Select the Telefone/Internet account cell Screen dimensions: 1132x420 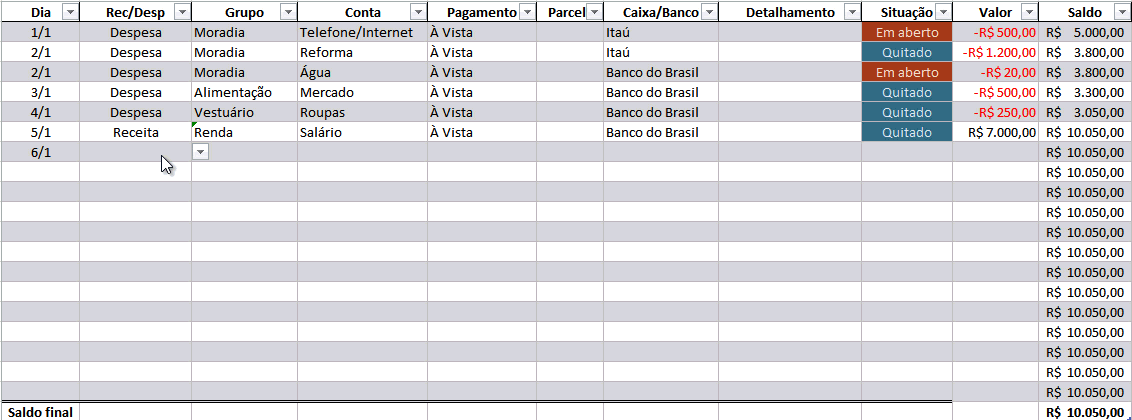(362, 32)
